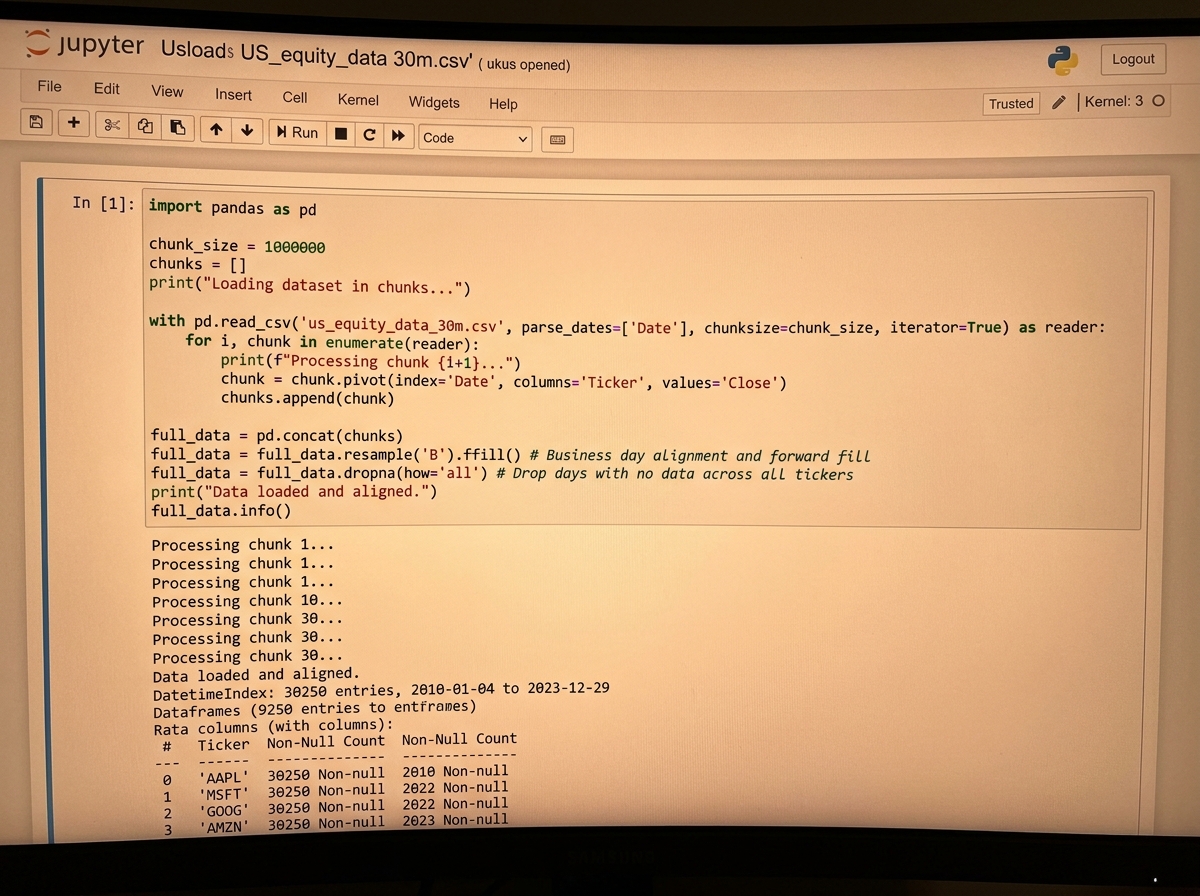Click the 'GOOG' ticker row in output
1200x896 pixels.
point(336,807)
